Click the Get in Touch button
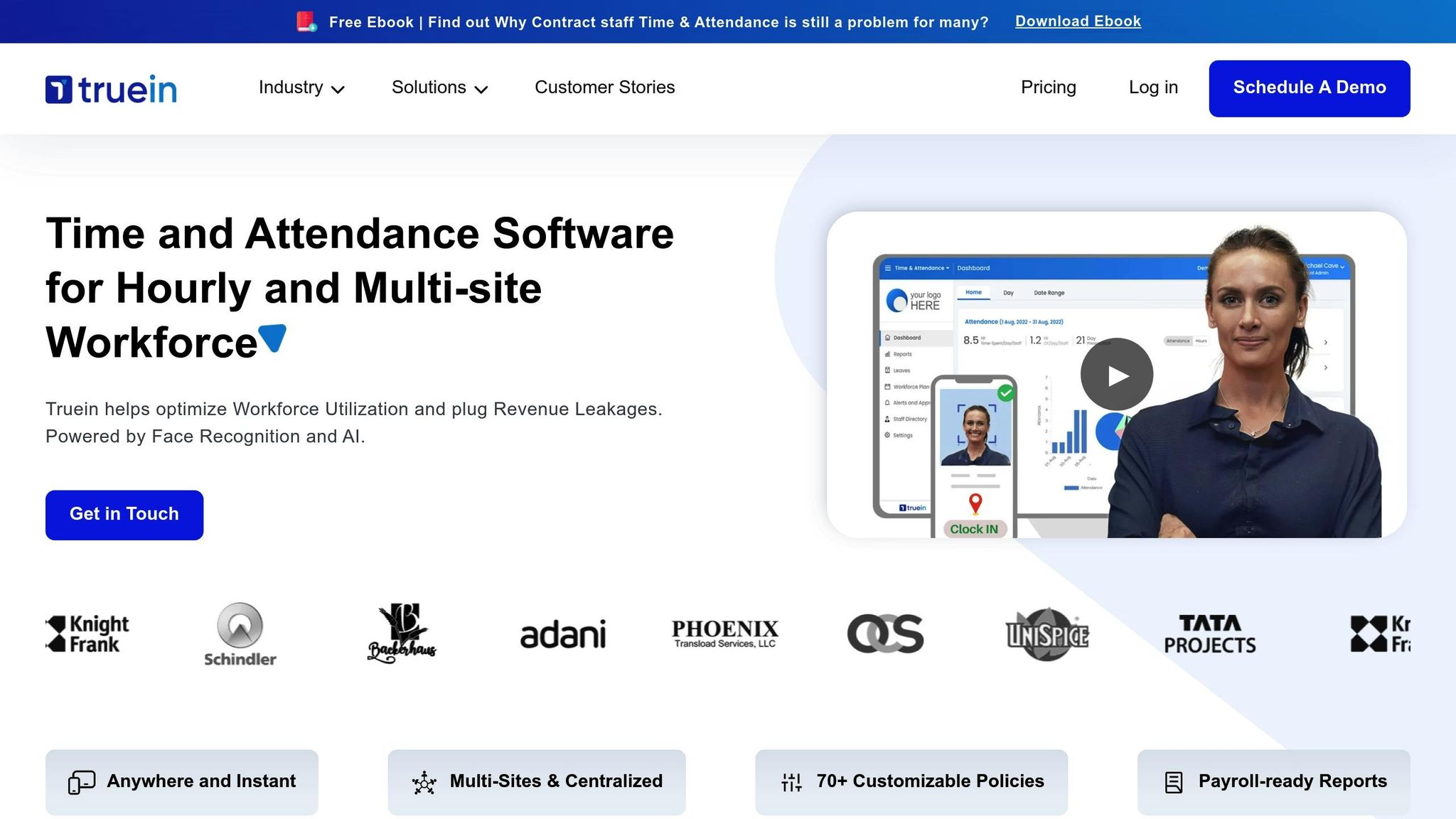Image resolution: width=1456 pixels, height=819 pixels. 124,514
